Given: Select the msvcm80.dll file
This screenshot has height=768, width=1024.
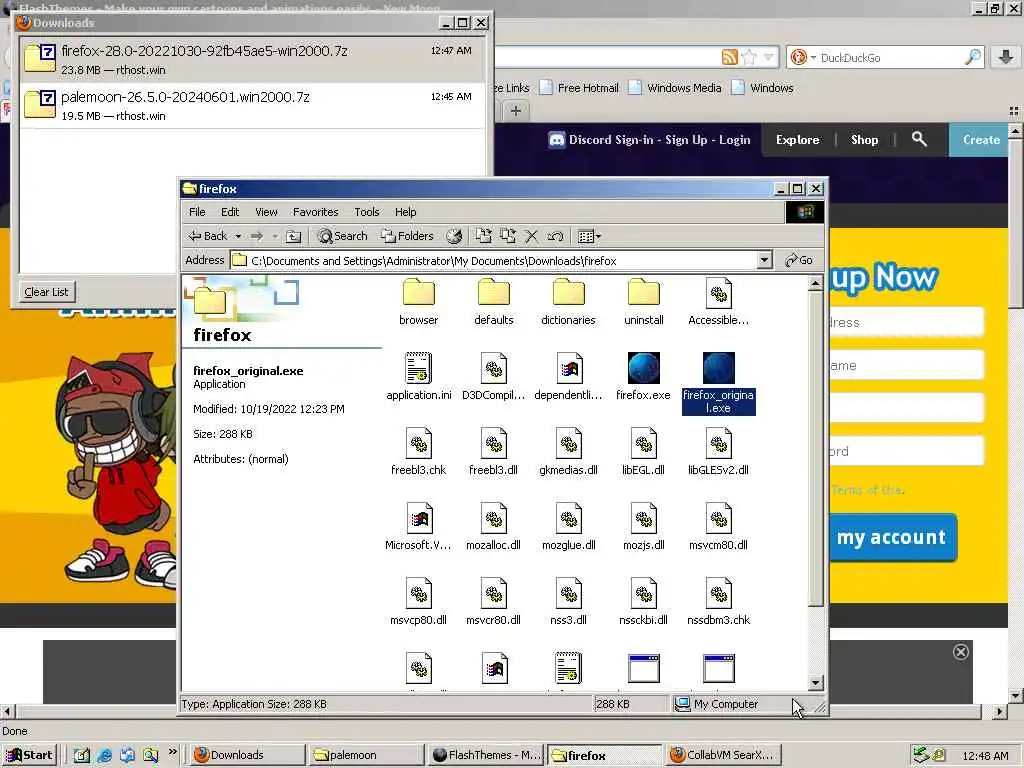Looking at the screenshot, I should pyautogui.click(x=718, y=526).
